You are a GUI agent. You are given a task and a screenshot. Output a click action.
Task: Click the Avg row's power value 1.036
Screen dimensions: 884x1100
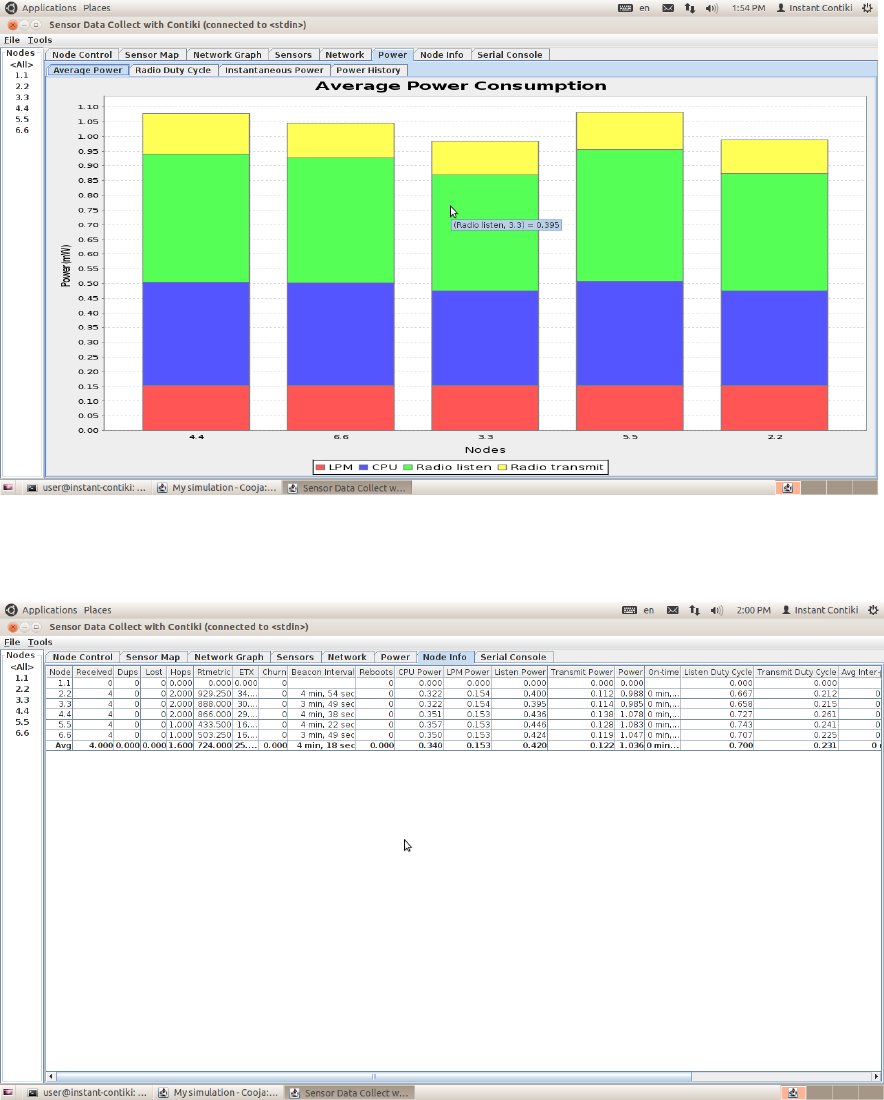[x=631, y=745]
